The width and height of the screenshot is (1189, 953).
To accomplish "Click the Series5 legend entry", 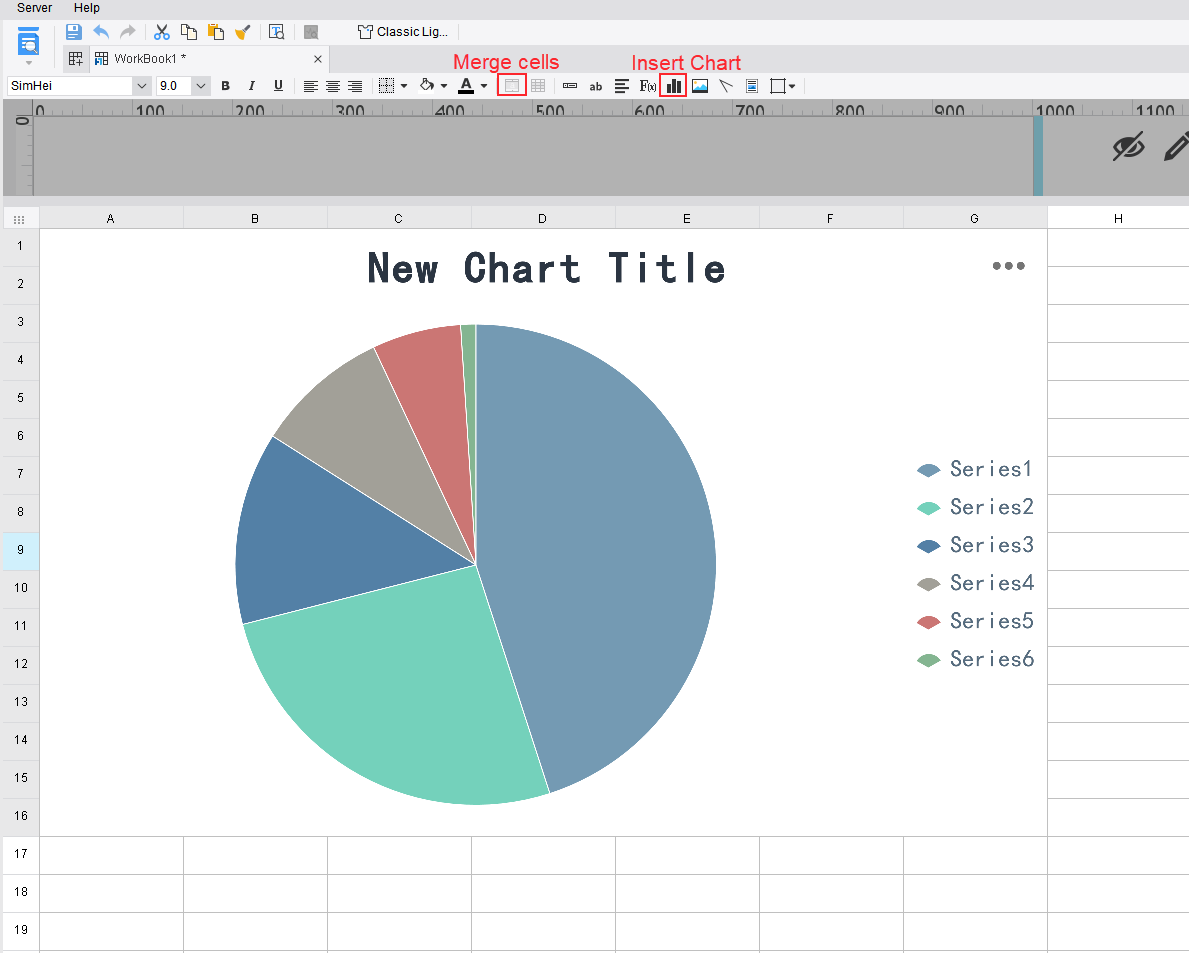I will (975, 621).
